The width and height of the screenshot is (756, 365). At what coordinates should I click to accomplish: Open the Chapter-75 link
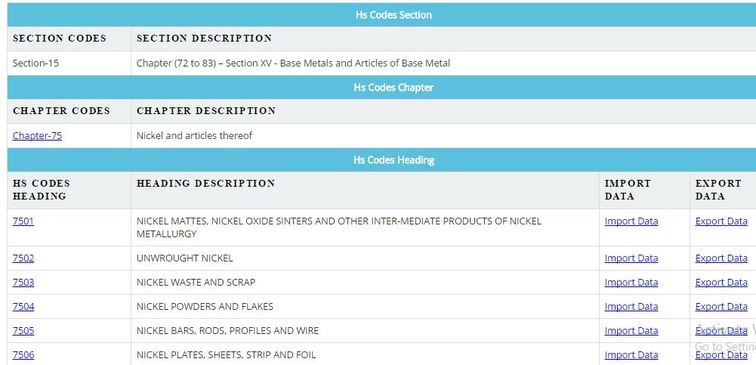(37, 135)
